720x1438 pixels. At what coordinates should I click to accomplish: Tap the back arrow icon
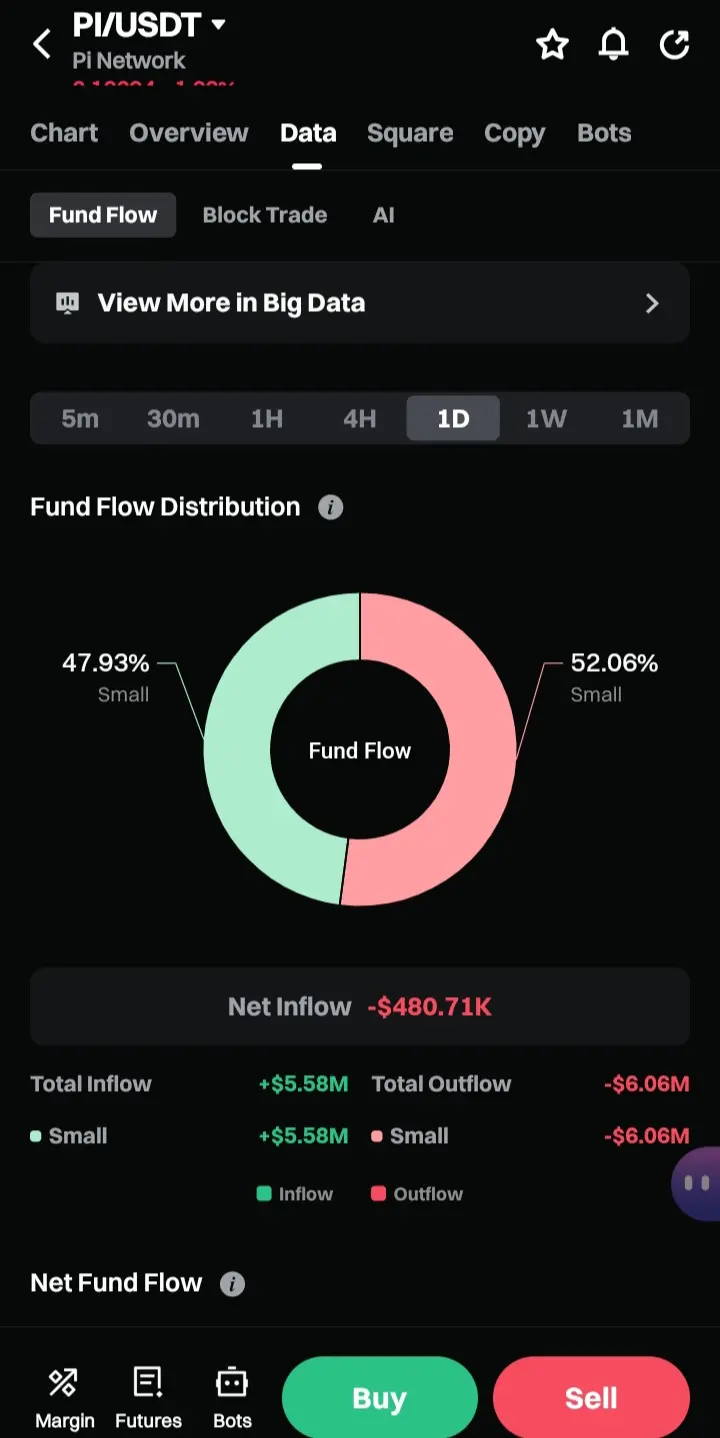pos(42,44)
